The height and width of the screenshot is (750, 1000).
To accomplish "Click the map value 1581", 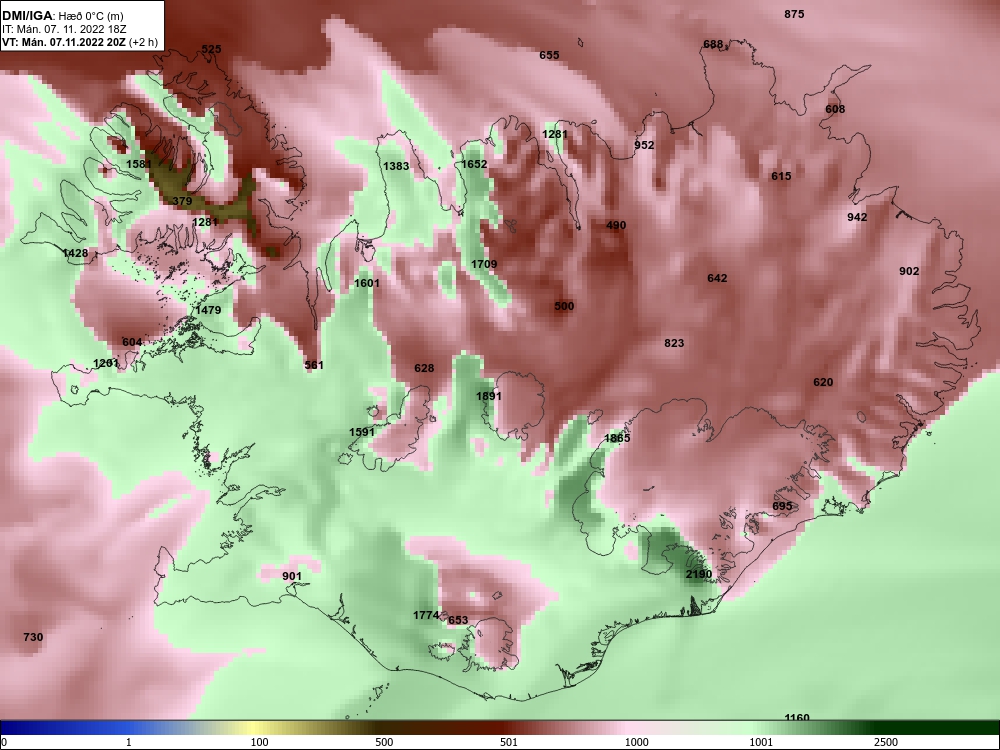I will click(139, 165).
